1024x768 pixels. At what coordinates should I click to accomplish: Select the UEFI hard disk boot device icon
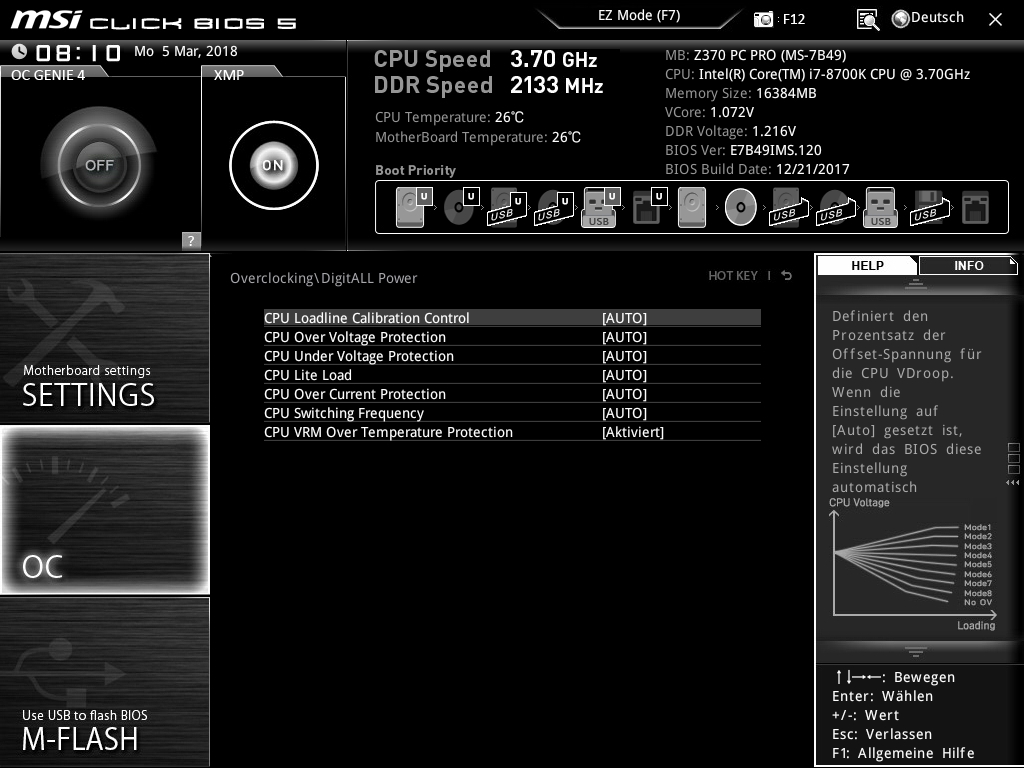[x=414, y=207]
